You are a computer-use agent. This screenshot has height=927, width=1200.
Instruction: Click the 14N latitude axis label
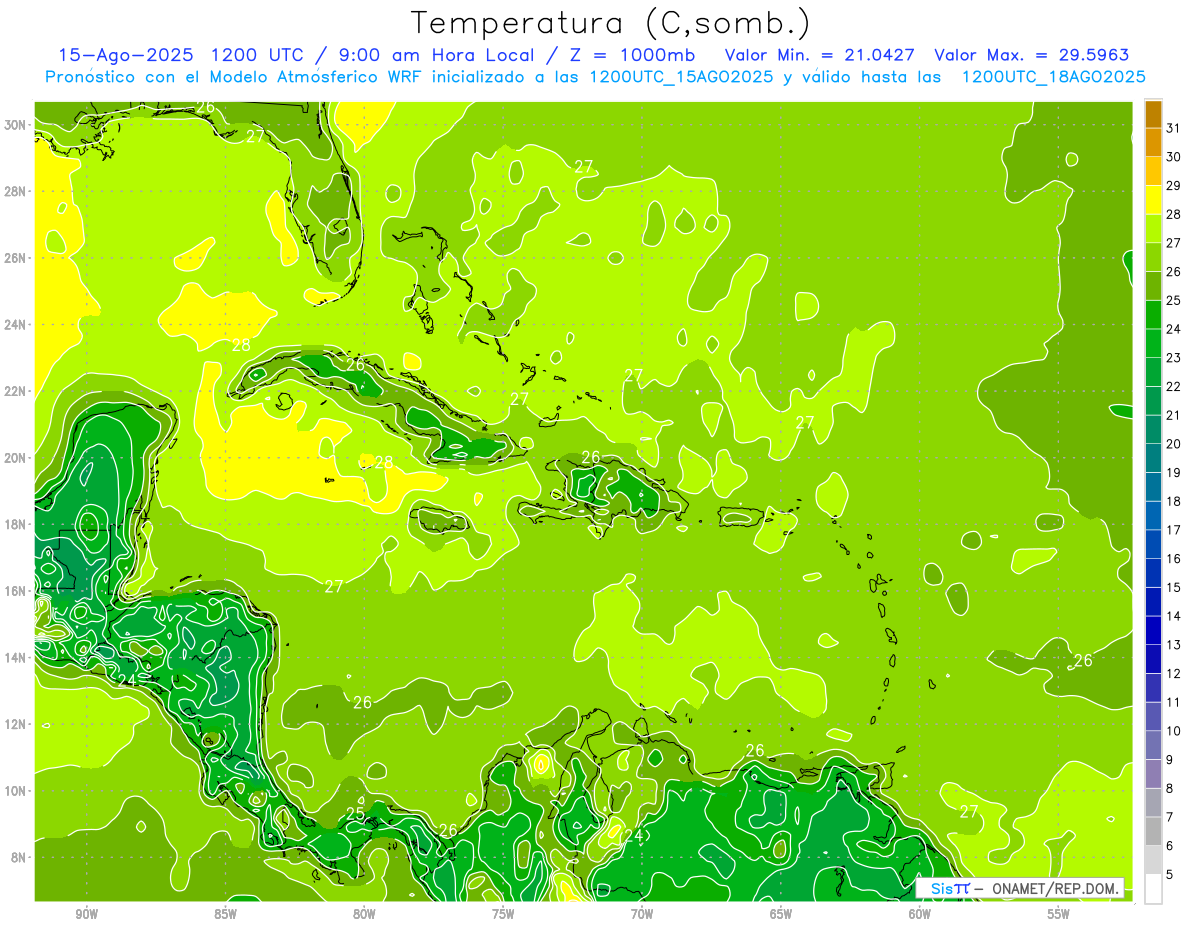coord(17,658)
